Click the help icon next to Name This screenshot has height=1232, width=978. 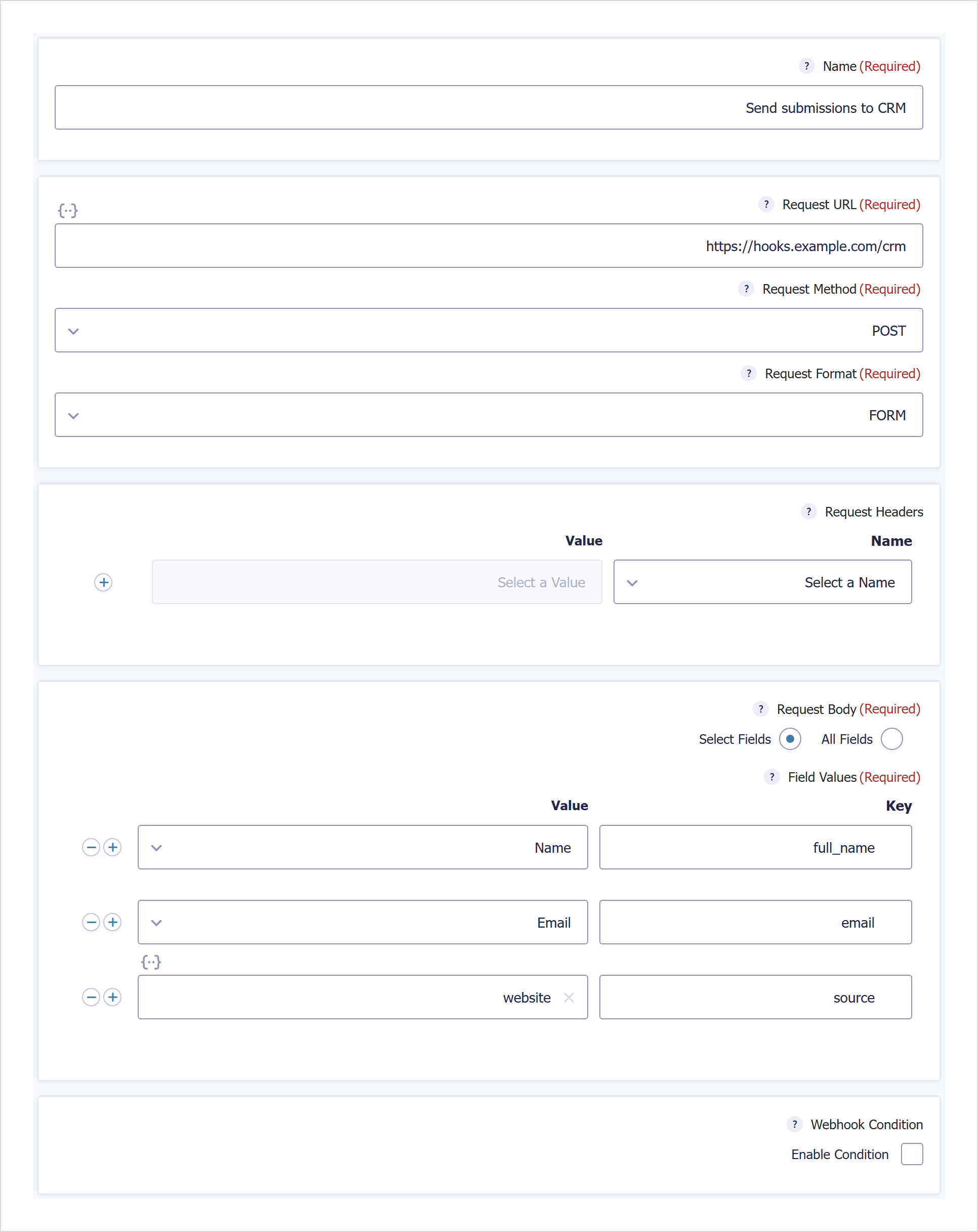coord(806,66)
